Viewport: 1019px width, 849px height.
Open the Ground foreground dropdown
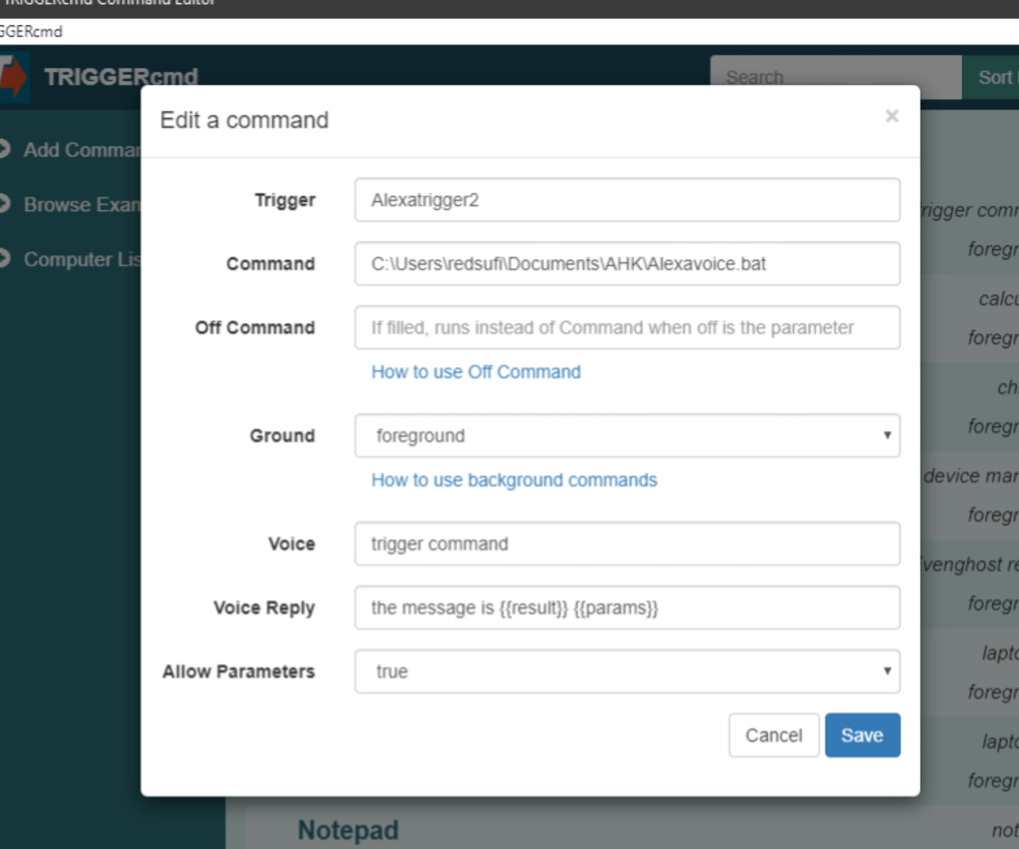click(627, 436)
